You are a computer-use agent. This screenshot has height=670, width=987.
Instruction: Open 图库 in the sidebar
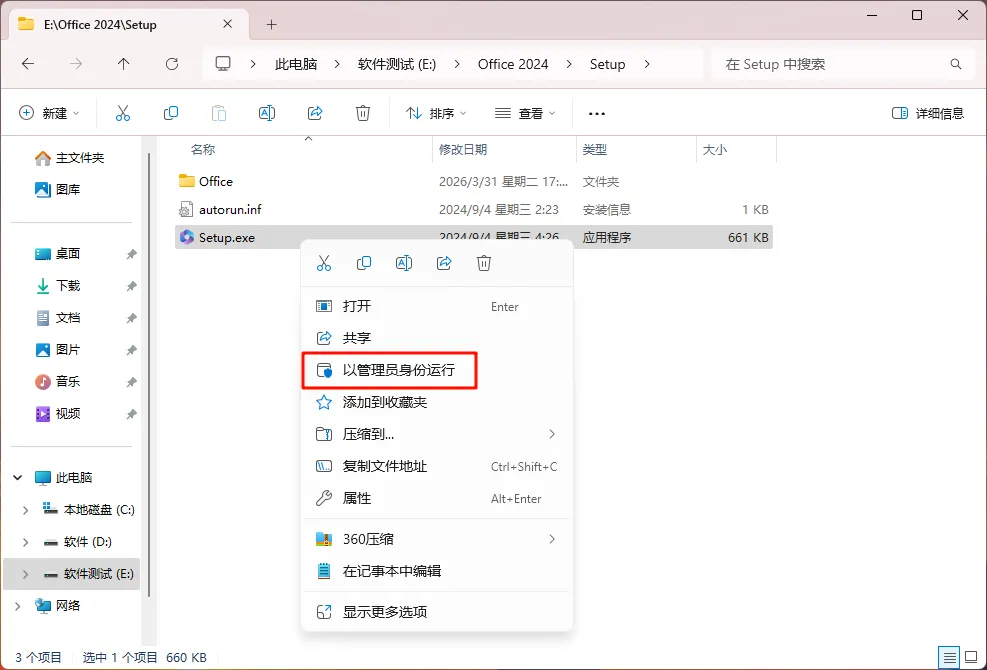click(58, 190)
